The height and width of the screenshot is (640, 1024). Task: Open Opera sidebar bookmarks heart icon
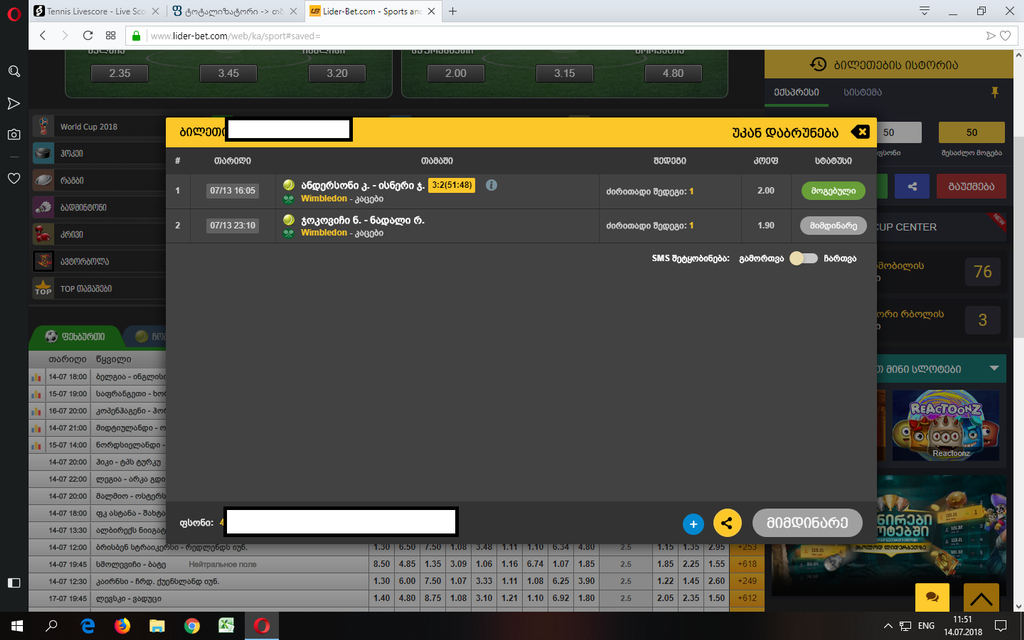click(x=14, y=178)
